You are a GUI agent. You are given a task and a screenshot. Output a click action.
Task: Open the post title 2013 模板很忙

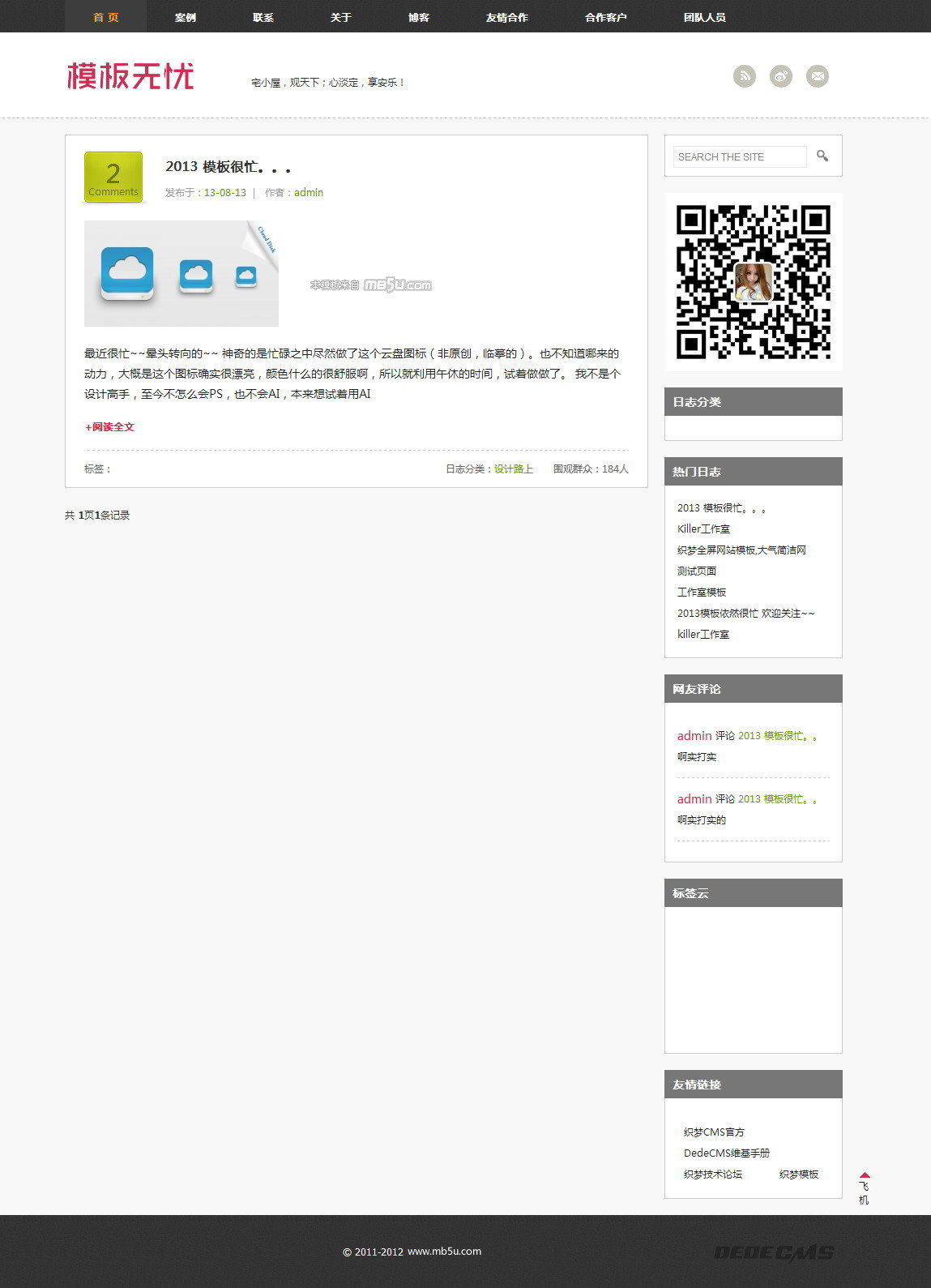(x=228, y=167)
